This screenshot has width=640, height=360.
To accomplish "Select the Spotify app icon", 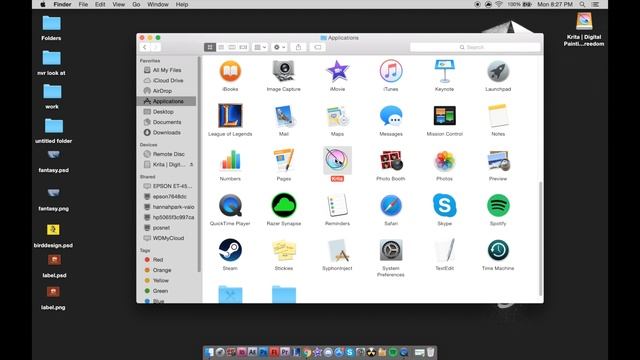I will tap(498, 205).
